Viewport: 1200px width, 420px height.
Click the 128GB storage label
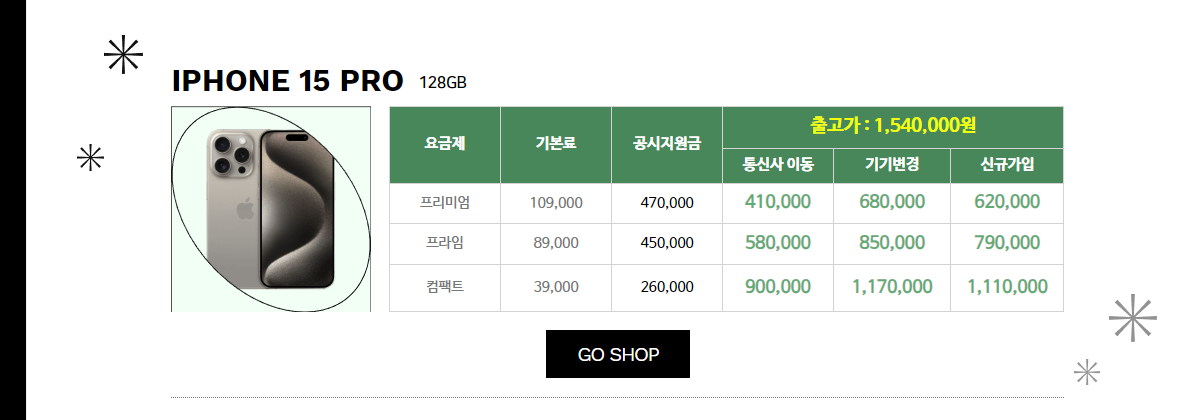click(x=443, y=82)
